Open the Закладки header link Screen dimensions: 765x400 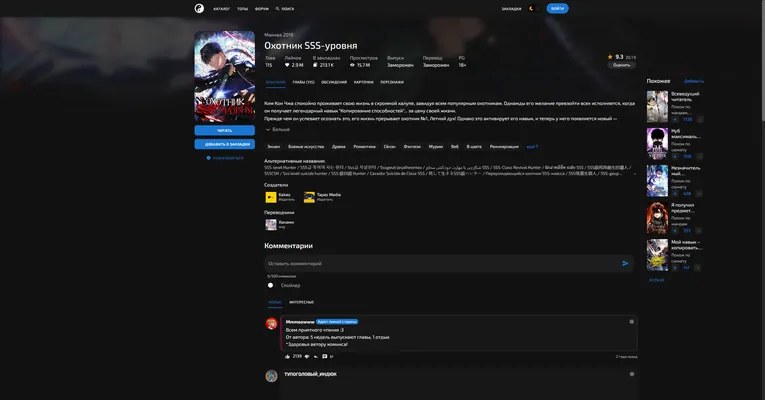(x=511, y=9)
